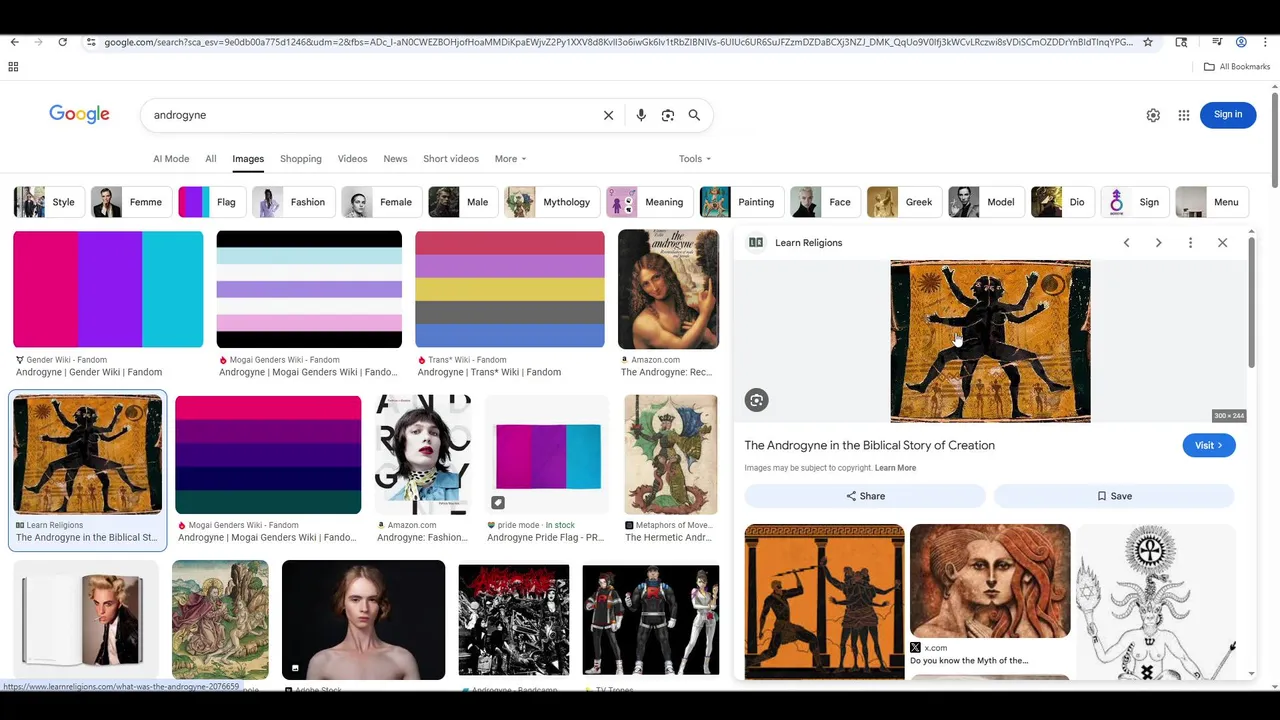Select the Menu filter chip
Image resolution: width=1280 pixels, height=720 pixels.
[1211, 202]
